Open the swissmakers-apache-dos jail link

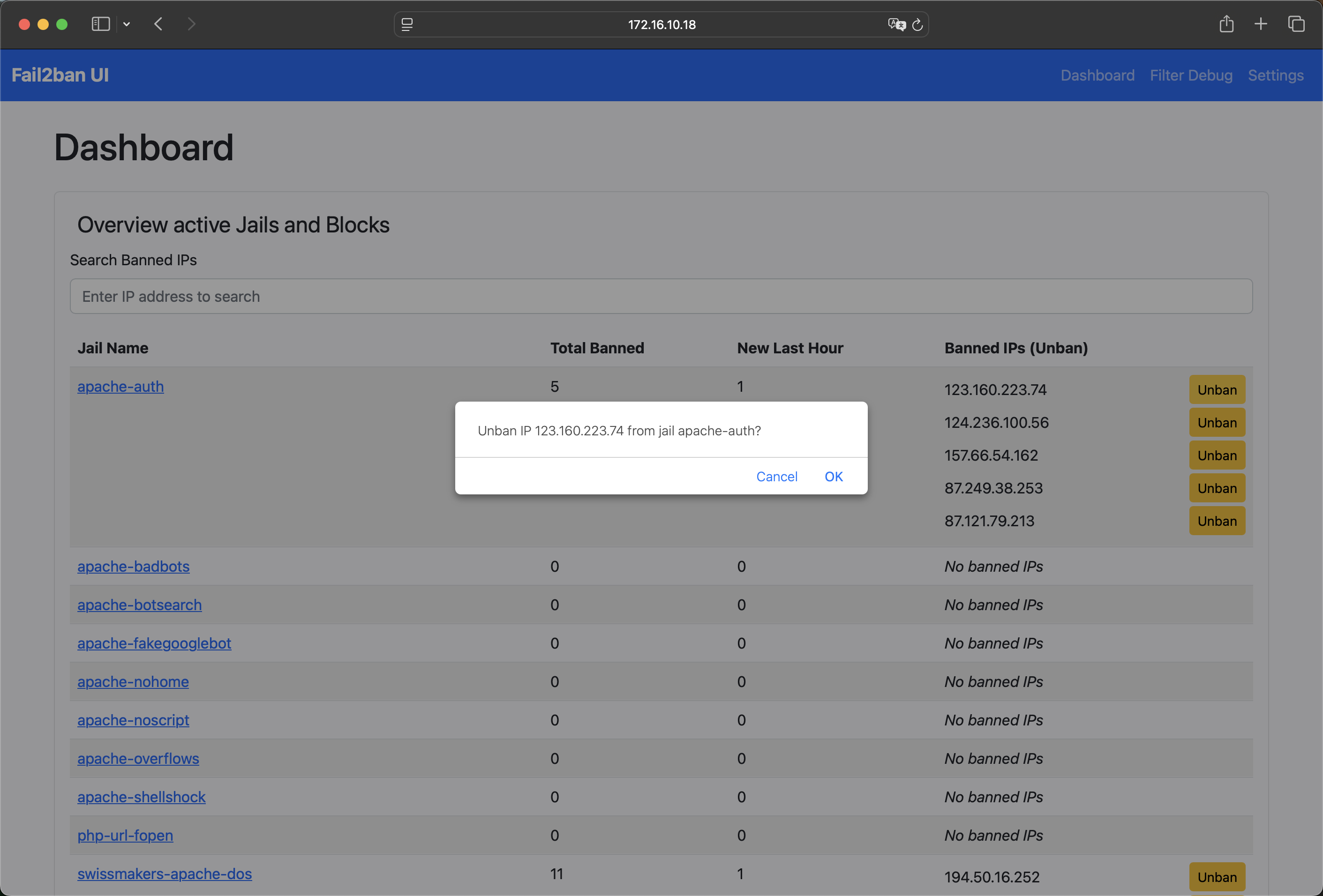165,873
